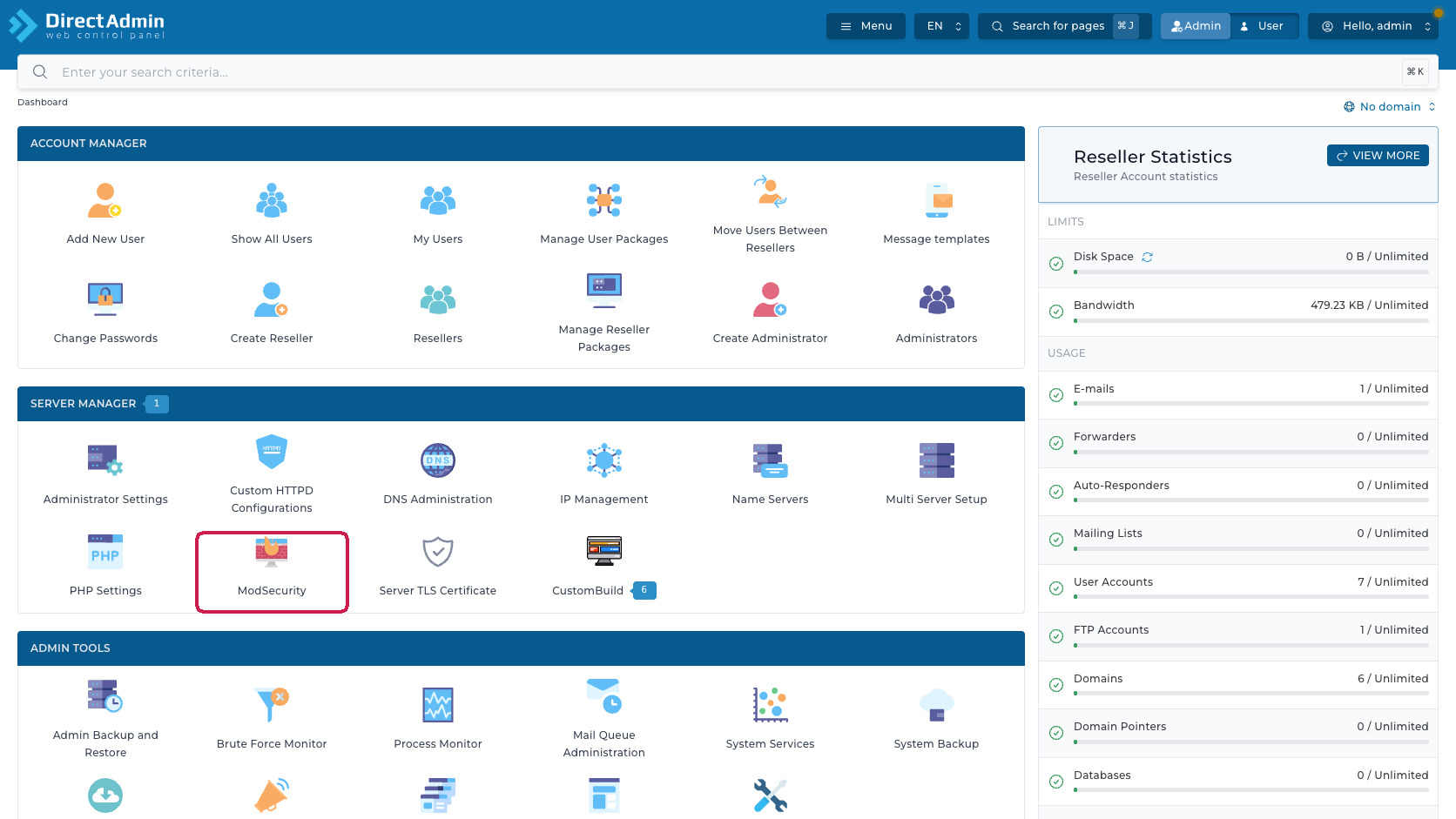Open Mail Queue Administration
Viewport: 1456px width, 819px height.
click(604, 720)
